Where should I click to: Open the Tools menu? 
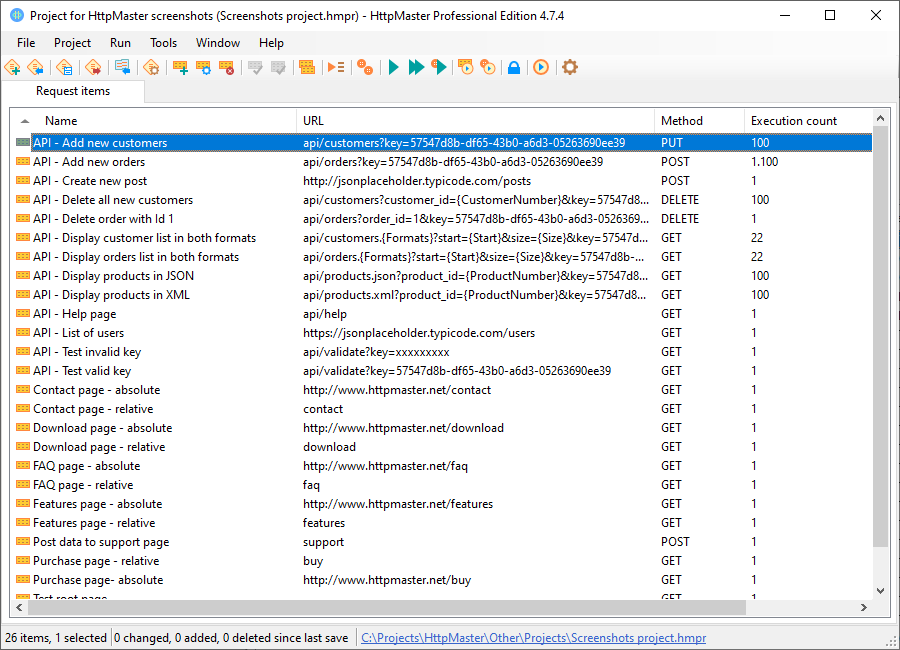164,43
